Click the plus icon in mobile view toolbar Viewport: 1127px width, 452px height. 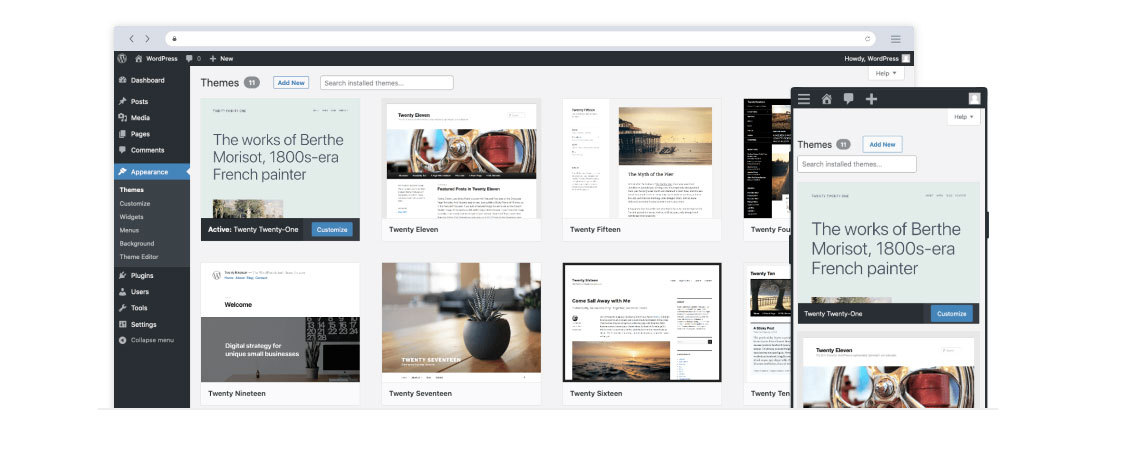(871, 99)
